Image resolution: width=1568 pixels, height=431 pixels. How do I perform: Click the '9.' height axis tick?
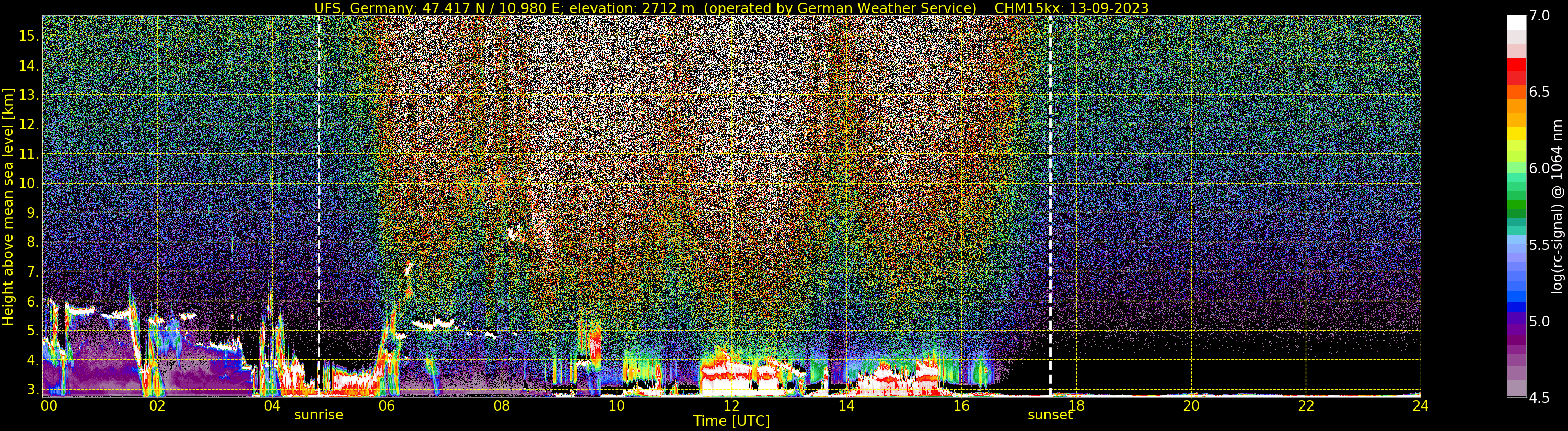[x=33, y=213]
